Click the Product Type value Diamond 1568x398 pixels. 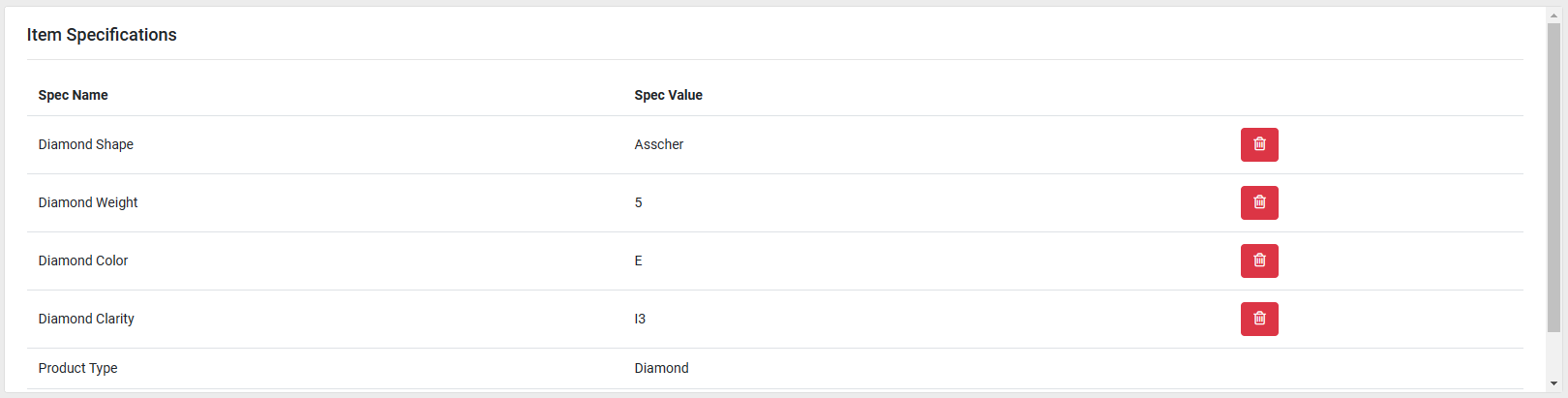[x=662, y=368]
